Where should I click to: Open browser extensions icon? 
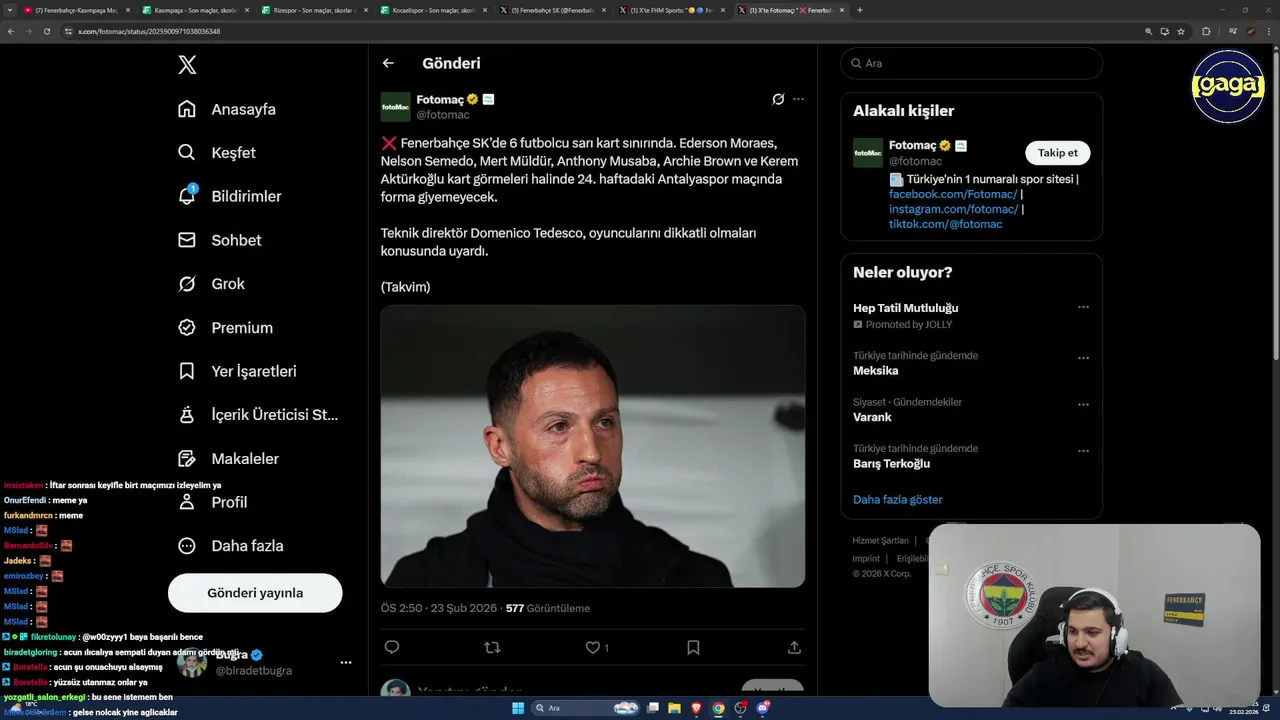pos(1206,31)
